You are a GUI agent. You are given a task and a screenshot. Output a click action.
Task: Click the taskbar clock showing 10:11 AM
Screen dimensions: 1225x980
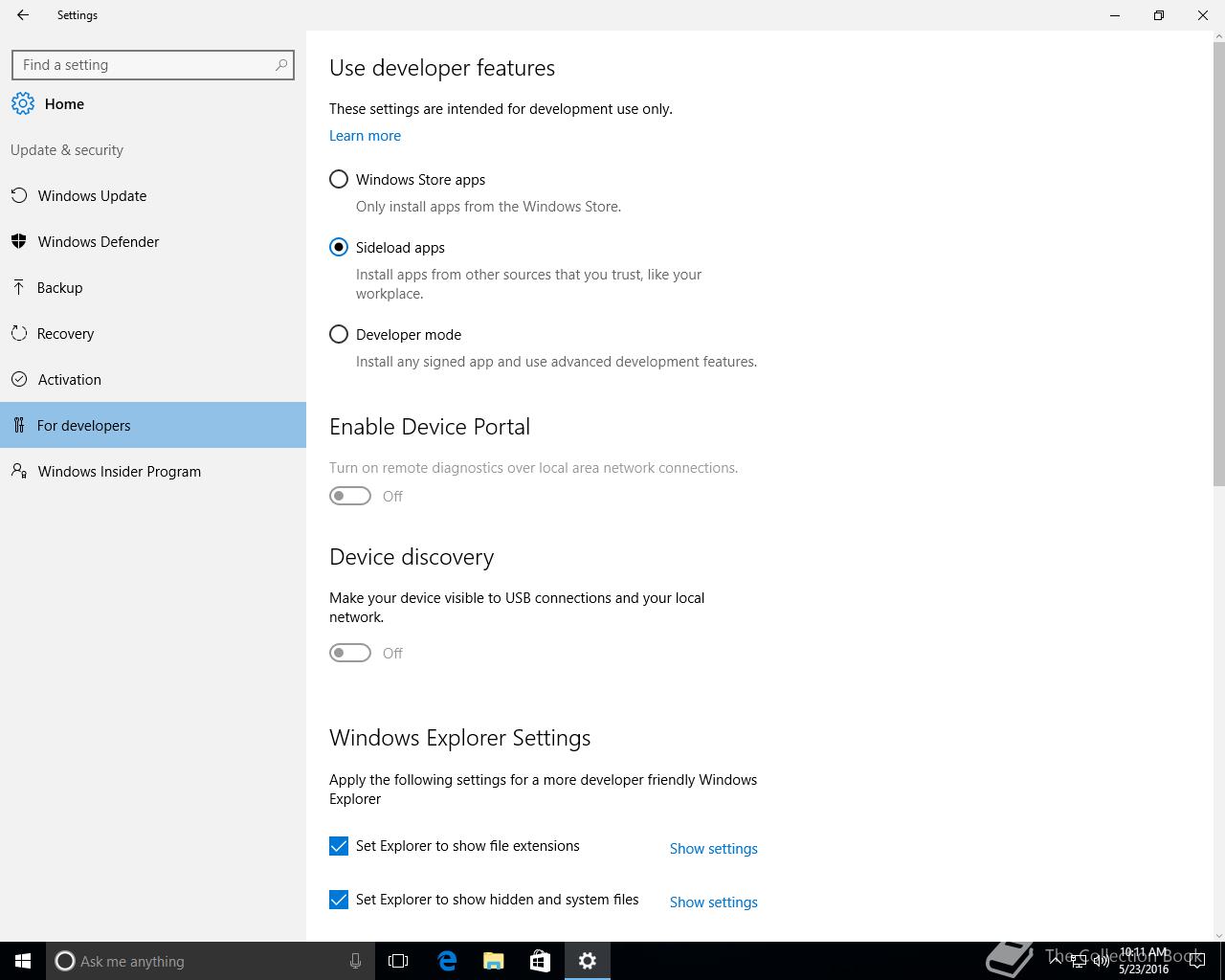tap(1144, 961)
